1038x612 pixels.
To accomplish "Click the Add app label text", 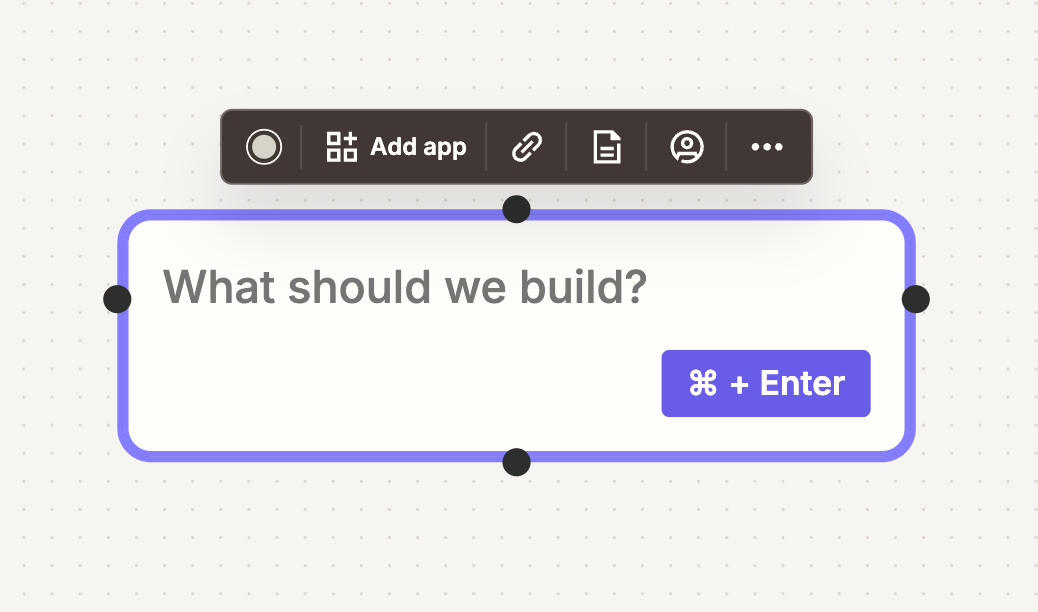I will [418, 147].
